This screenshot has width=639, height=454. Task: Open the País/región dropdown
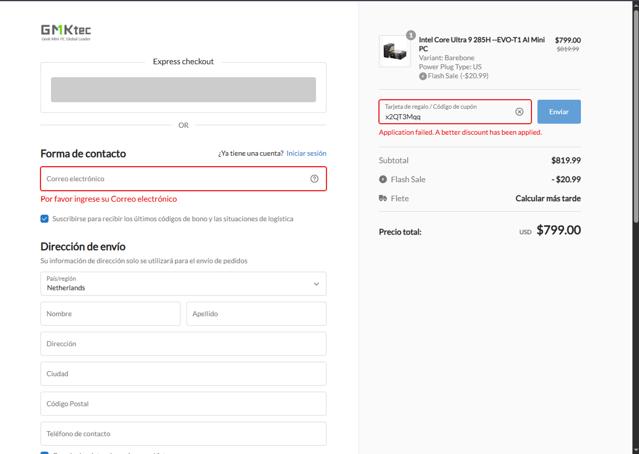click(x=183, y=284)
